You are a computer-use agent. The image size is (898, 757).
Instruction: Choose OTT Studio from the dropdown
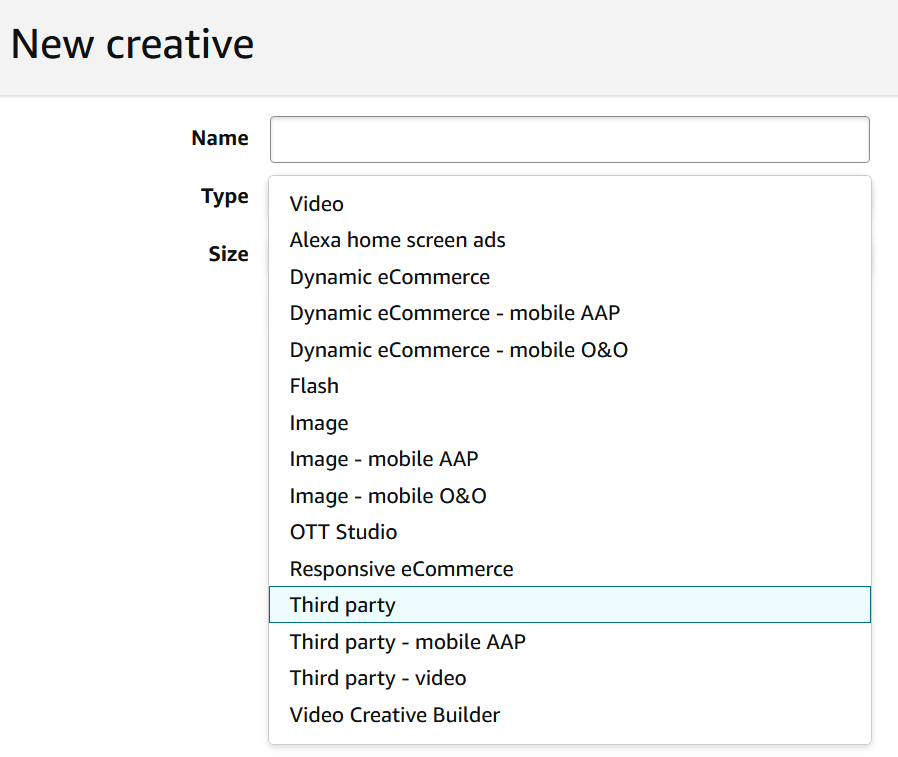[x=343, y=532]
